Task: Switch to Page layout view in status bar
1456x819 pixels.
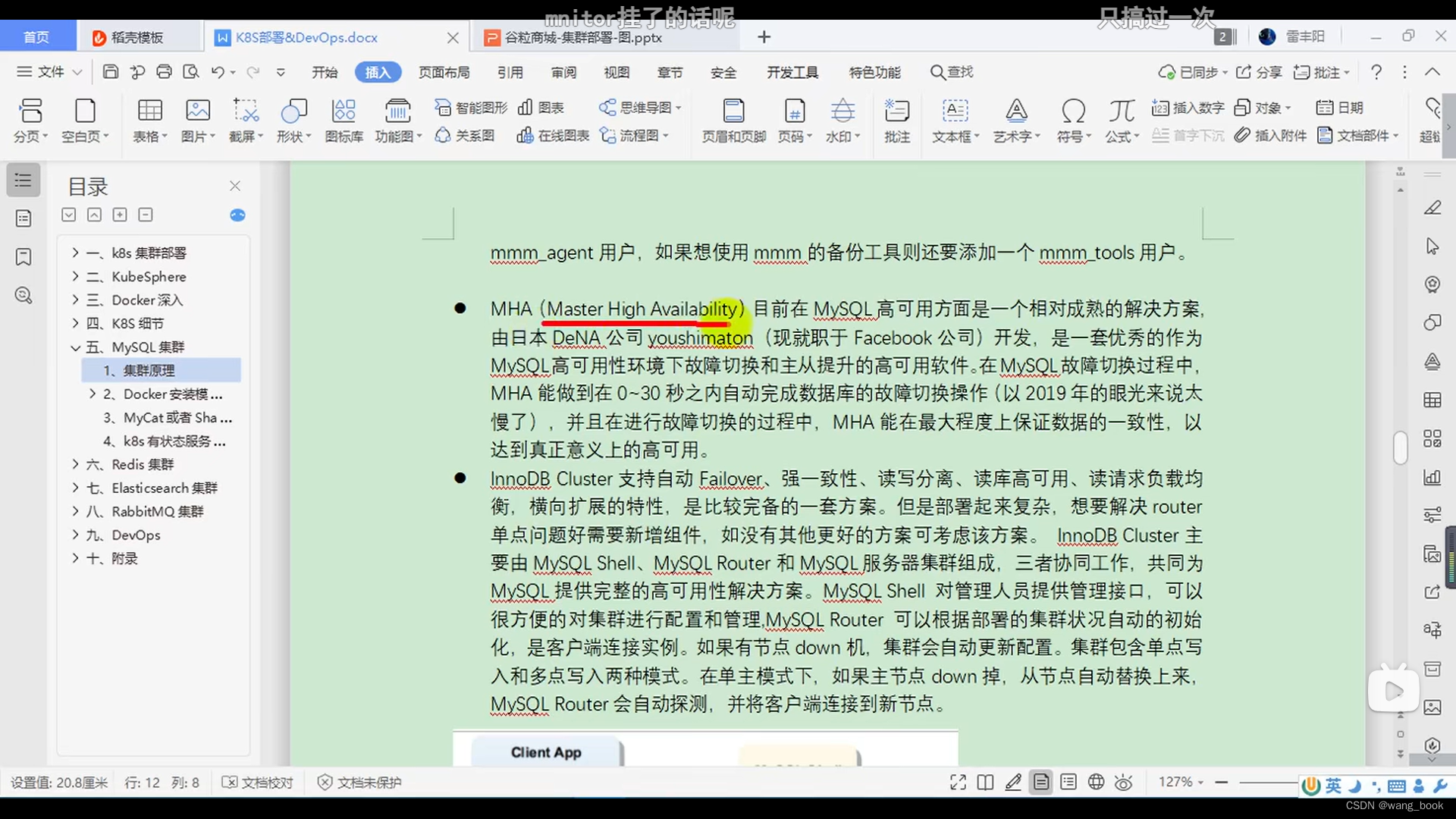Action: 1041,782
